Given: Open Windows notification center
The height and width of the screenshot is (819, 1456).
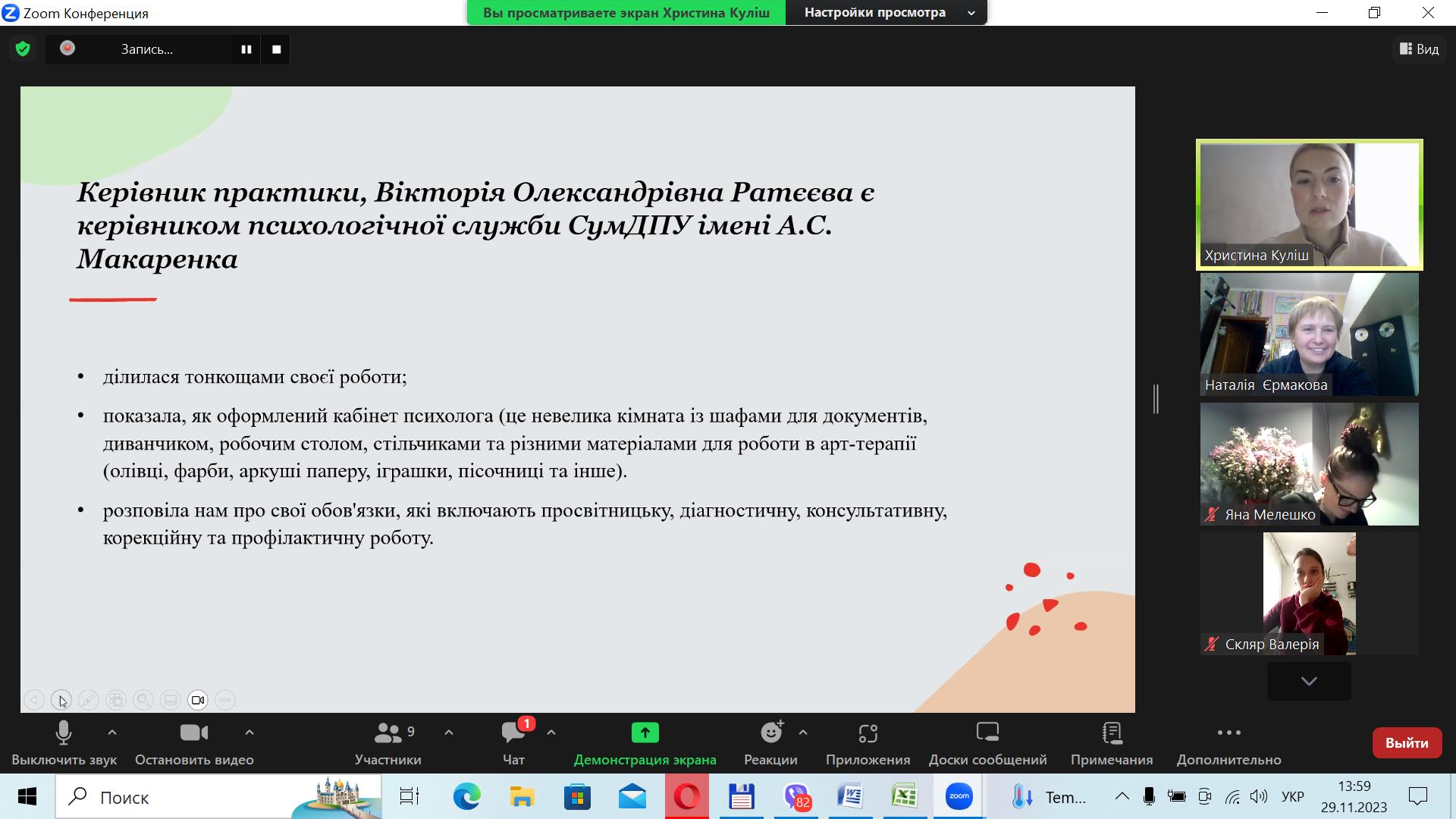Looking at the screenshot, I should tap(1418, 796).
